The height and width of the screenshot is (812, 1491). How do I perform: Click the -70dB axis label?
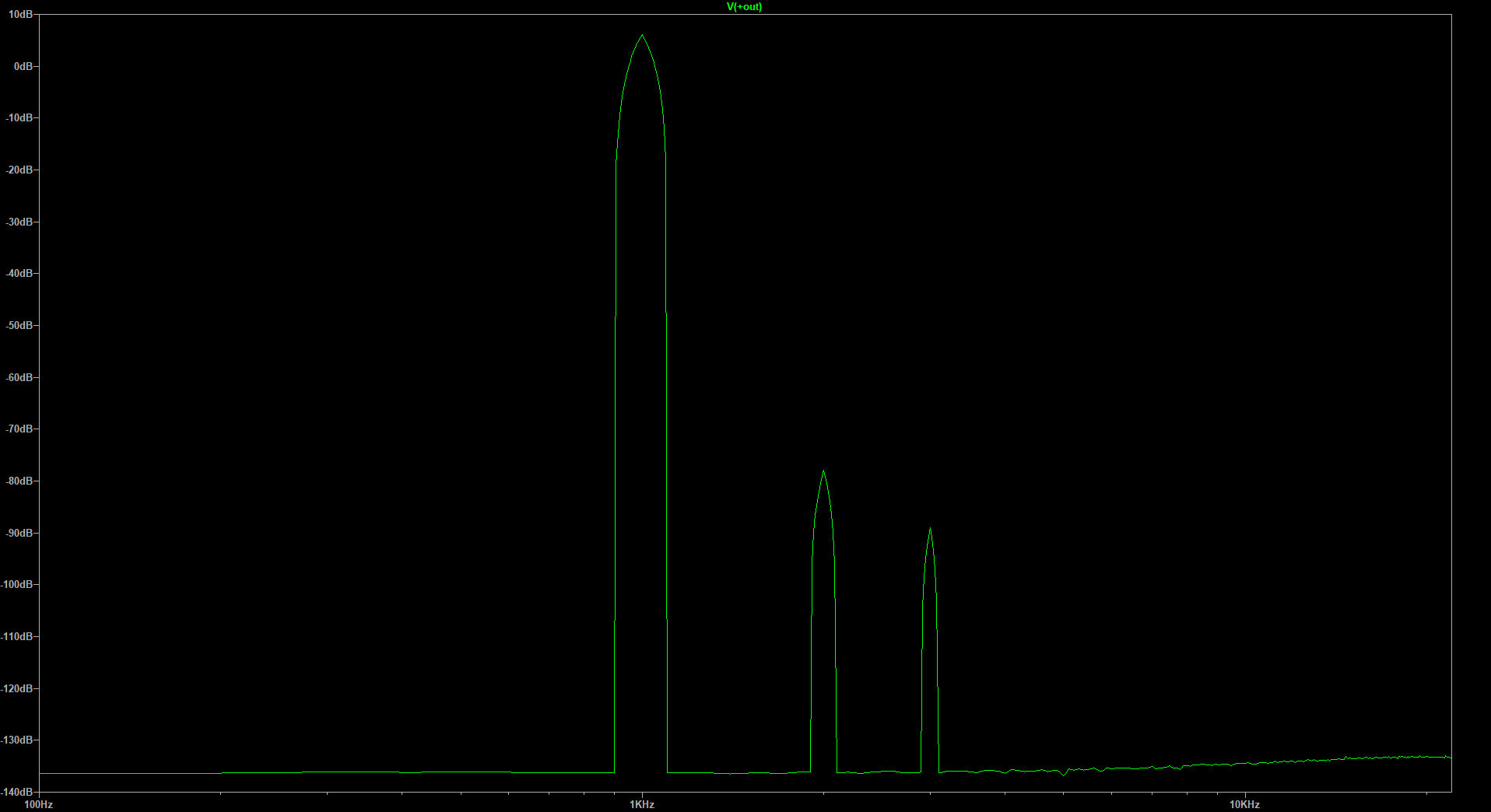(19, 429)
